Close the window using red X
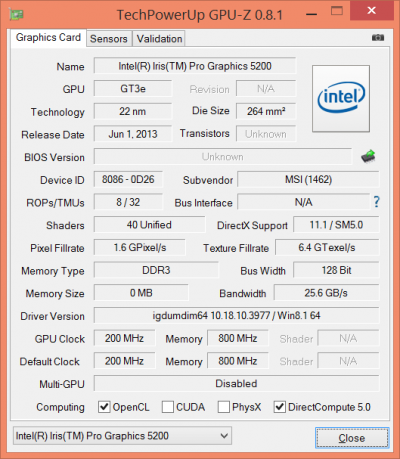This screenshot has width=400, height=459. click(x=372, y=11)
